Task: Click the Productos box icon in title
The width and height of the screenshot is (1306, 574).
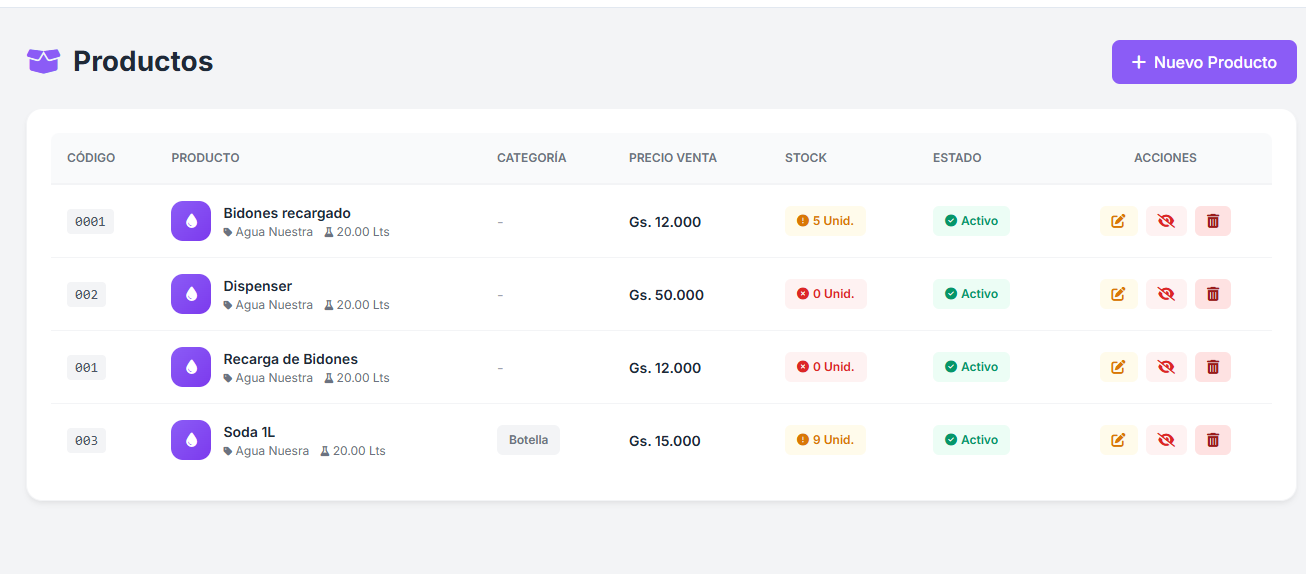Action: click(x=43, y=62)
